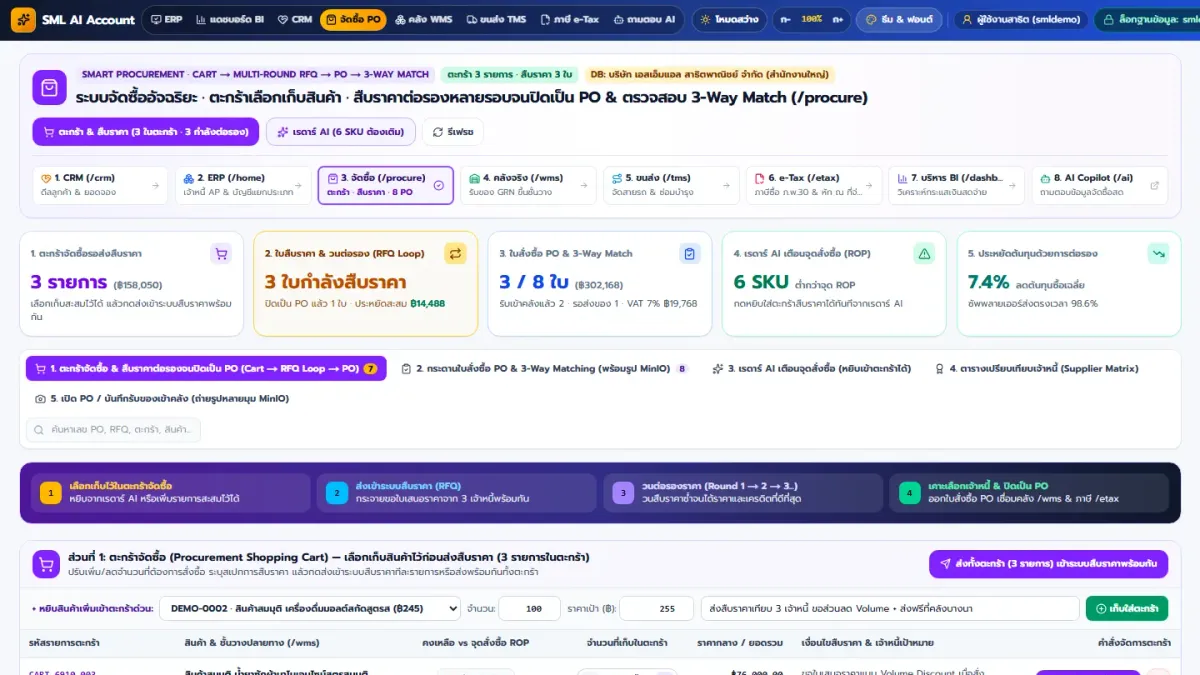
Task: Open the WMS warehouse module
Action: [x=424, y=19]
